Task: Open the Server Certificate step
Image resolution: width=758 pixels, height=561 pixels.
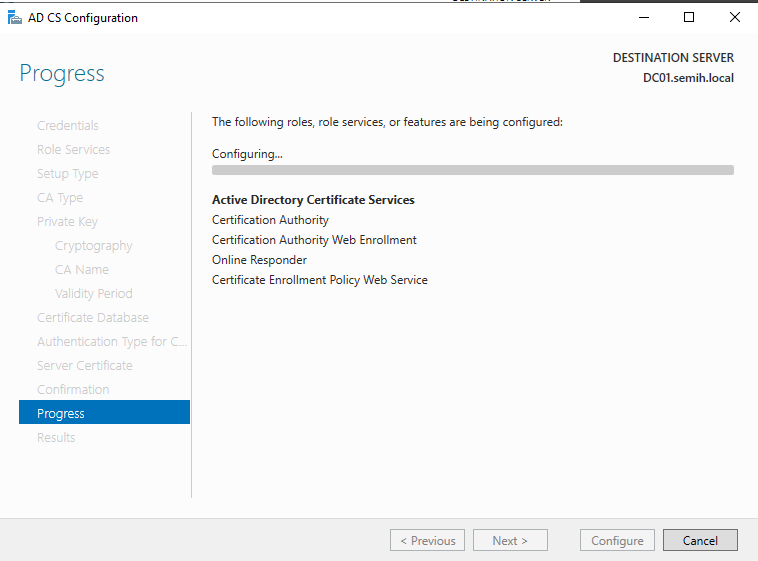Action: [x=85, y=366]
